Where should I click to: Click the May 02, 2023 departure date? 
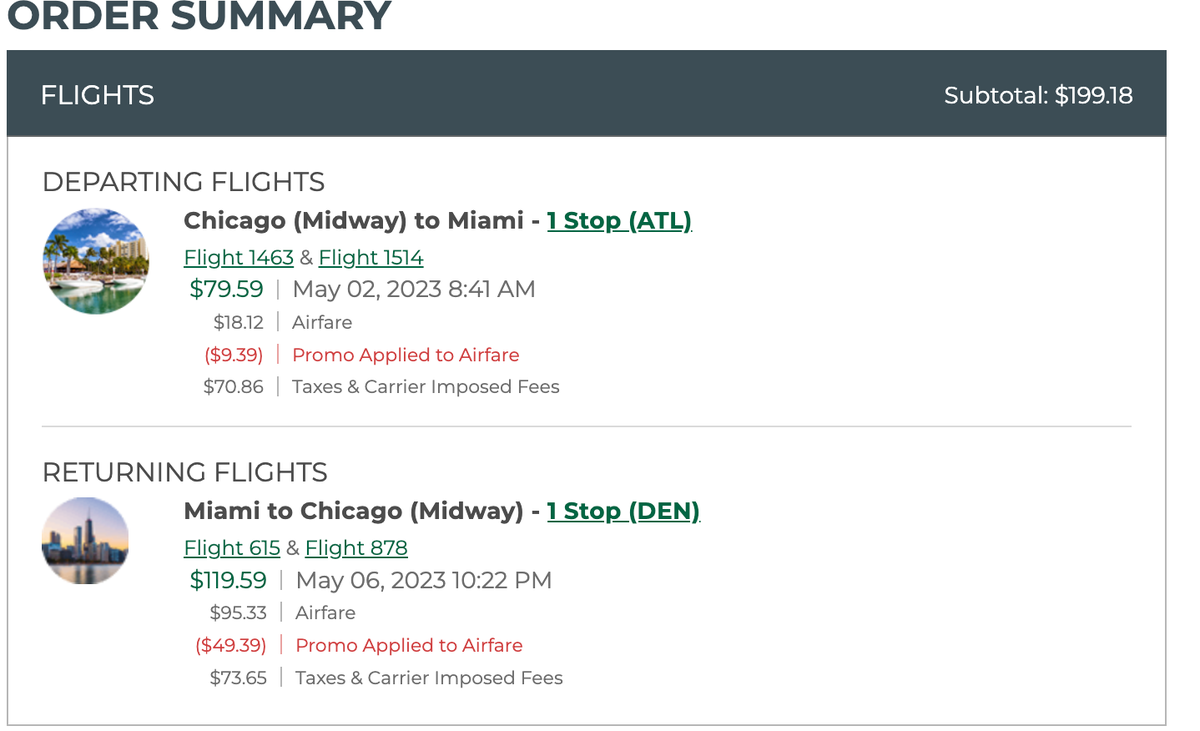point(413,289)
